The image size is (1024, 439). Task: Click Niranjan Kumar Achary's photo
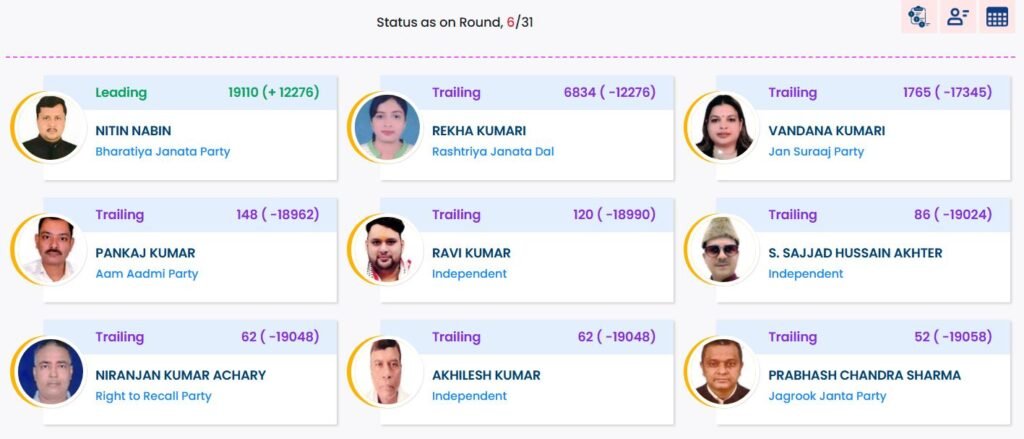49,371
